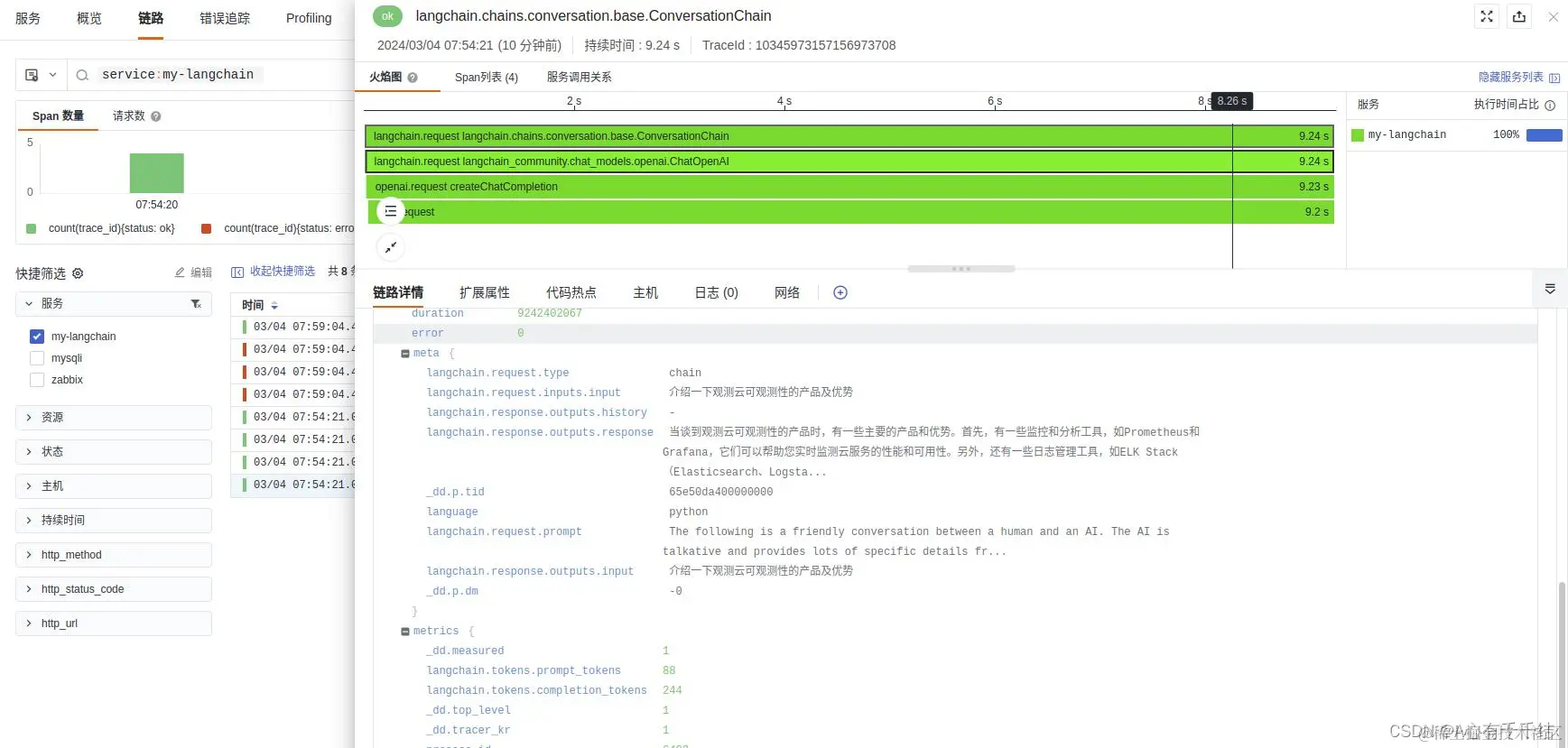Select the openai.request createChatCompletion span bar
Screen dimensions: 1568x748
pos(849,187)
